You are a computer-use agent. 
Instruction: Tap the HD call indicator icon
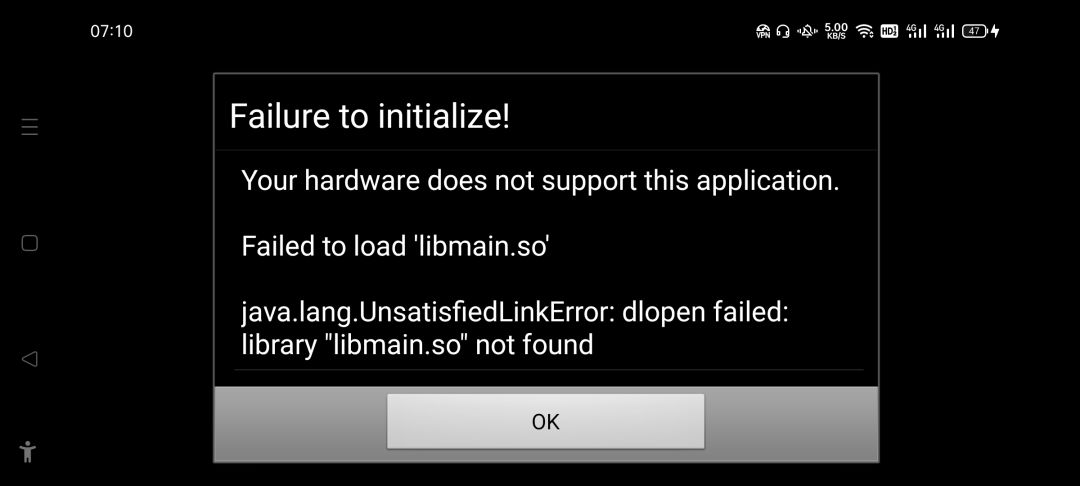point(889,31)
